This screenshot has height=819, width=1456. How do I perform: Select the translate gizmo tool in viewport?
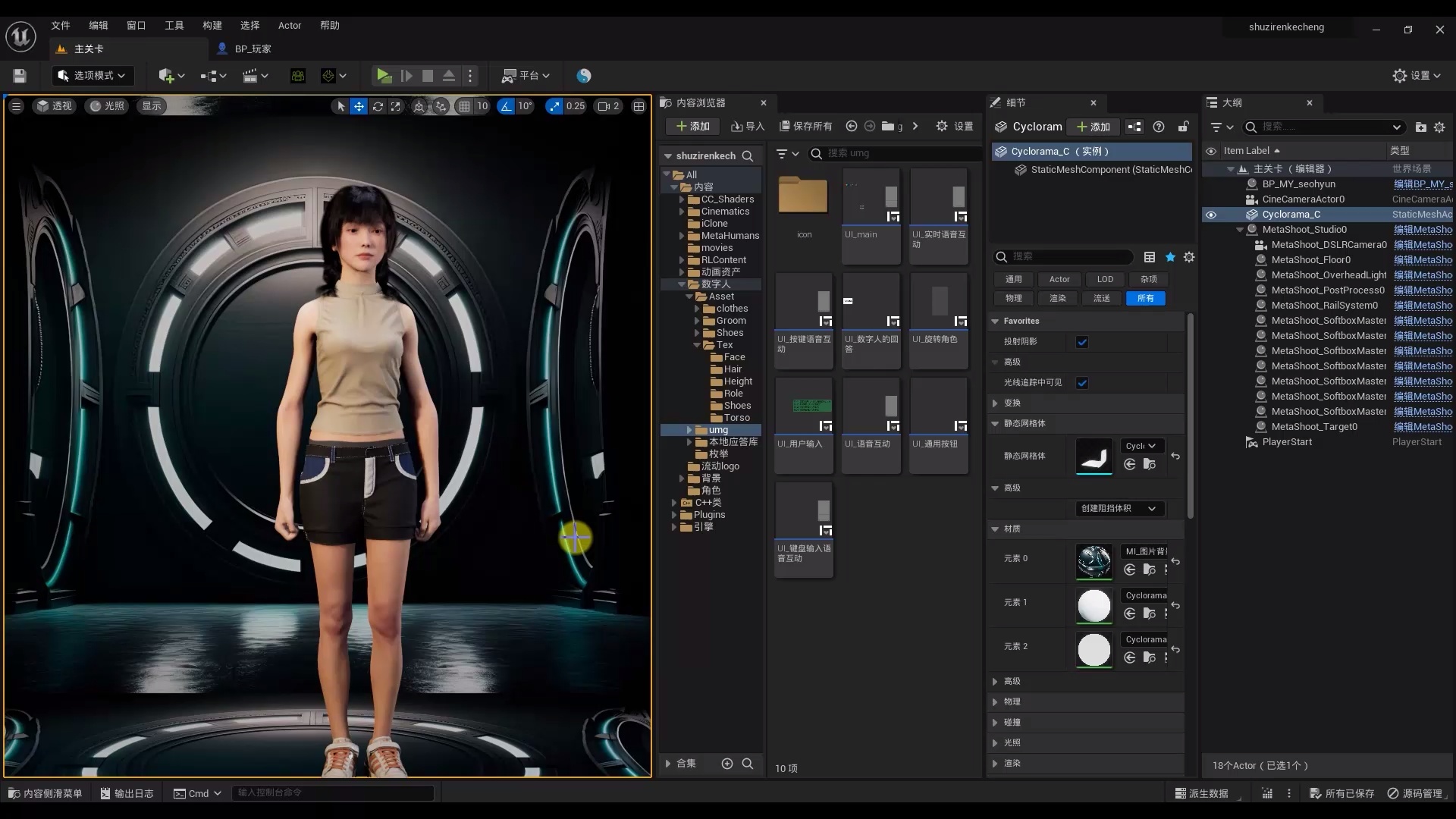click(x=359, y=106)
